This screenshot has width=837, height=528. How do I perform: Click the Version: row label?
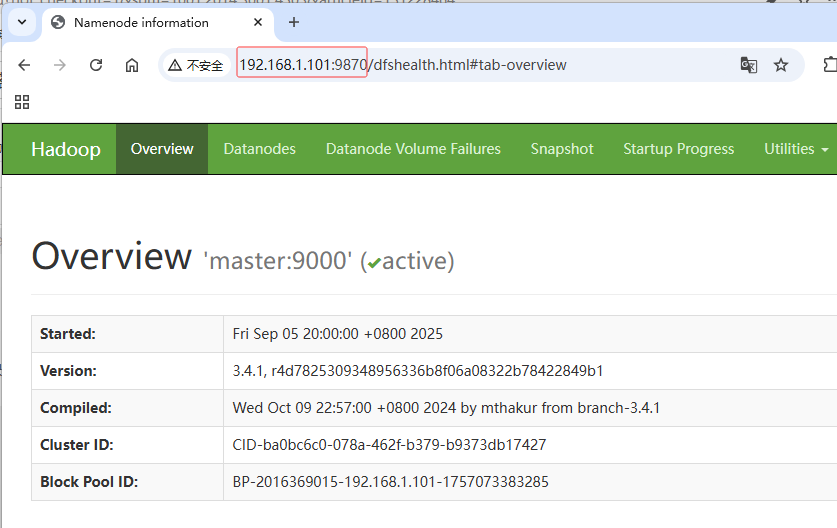[x=68, y=371]
